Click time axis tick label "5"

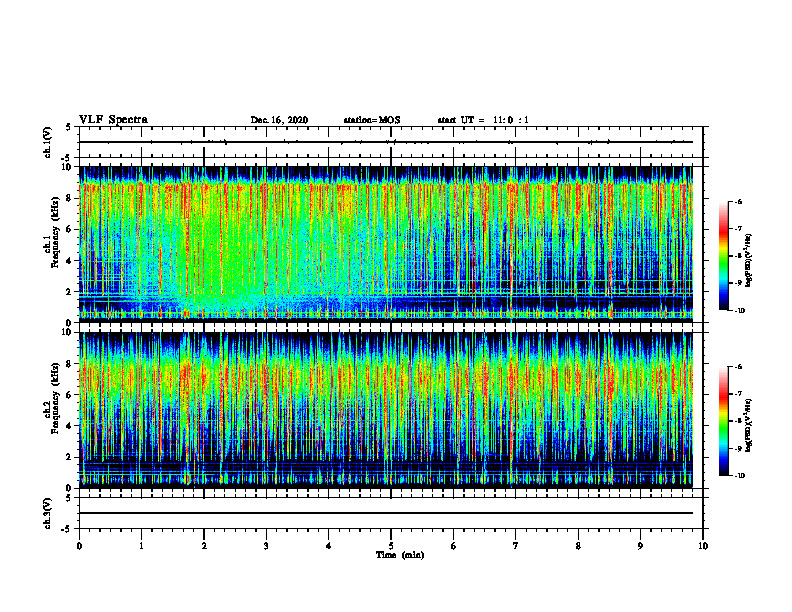coord(391,546)
